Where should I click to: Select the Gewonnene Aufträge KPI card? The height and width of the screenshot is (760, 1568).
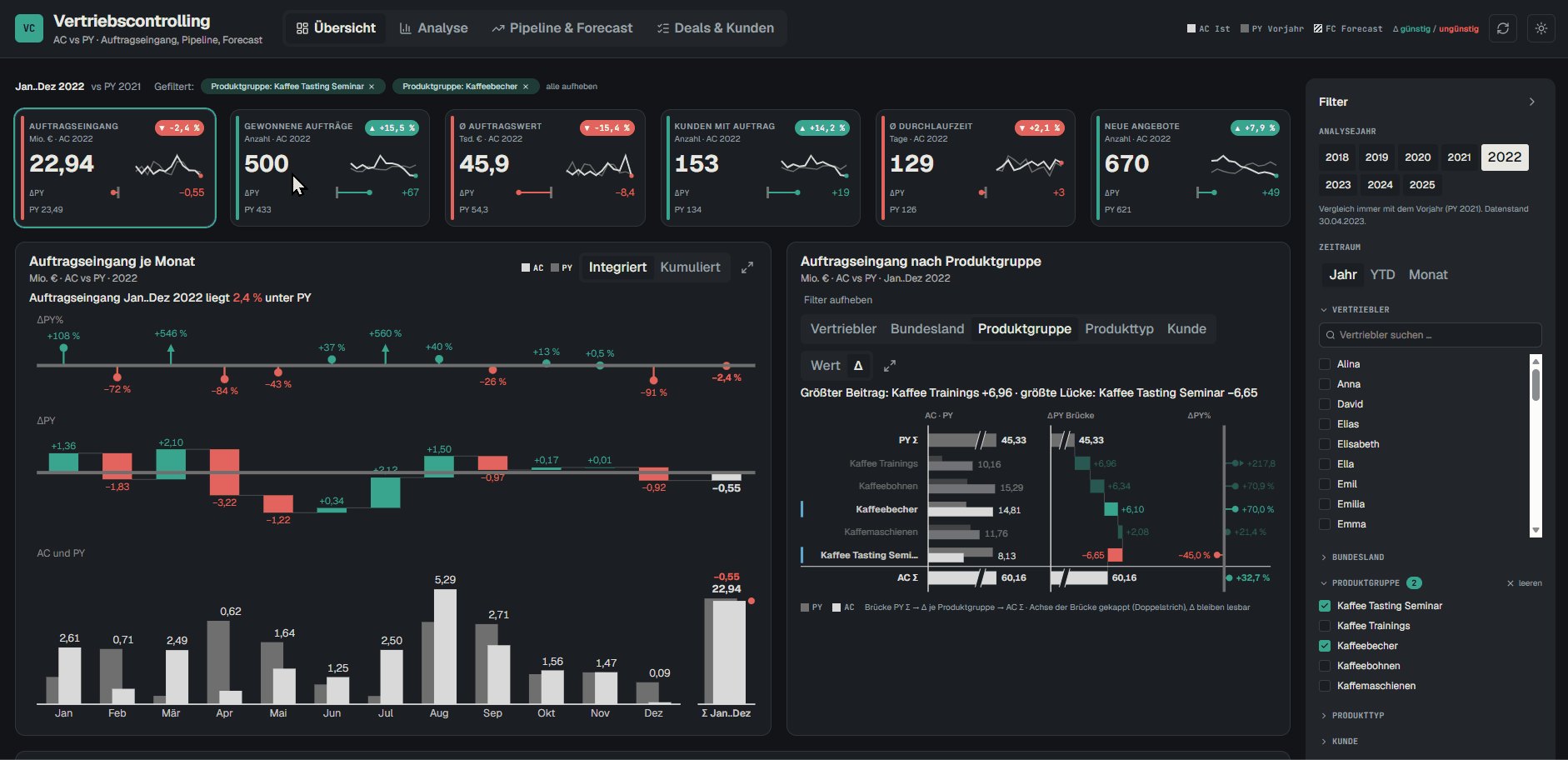330,168
